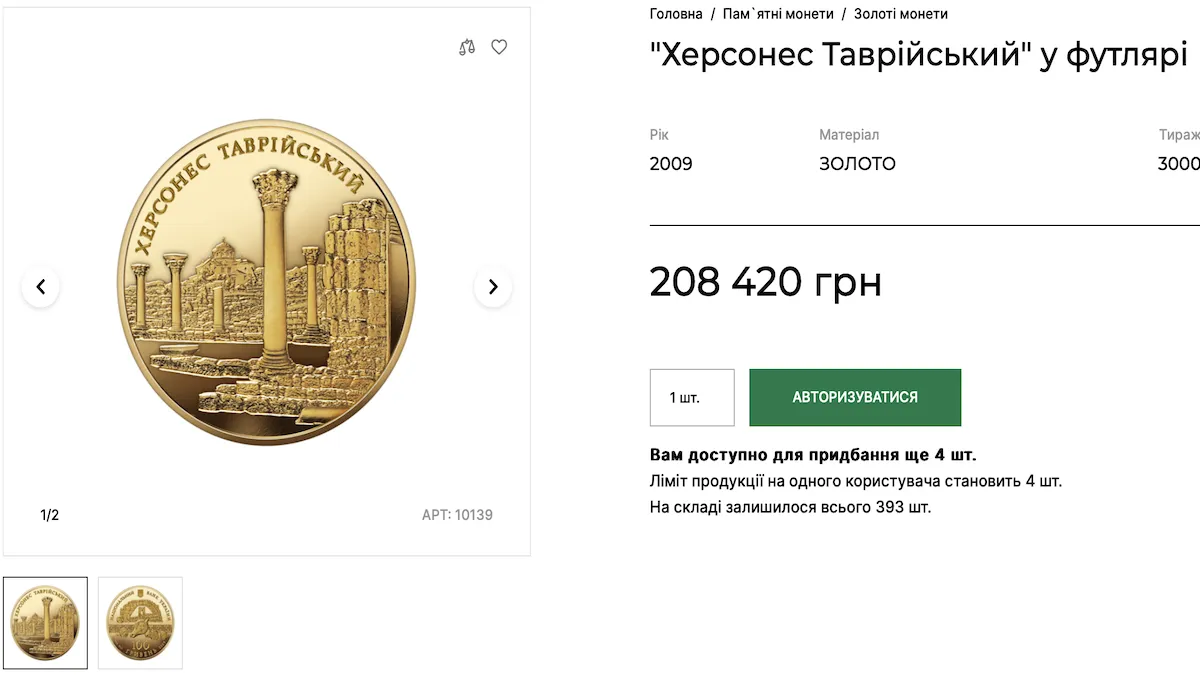This screenshot has width=1200, height=675.
Task: Click the product title "Херсонес Таврійський" у футлярі
Action: (x=918, y=55)
